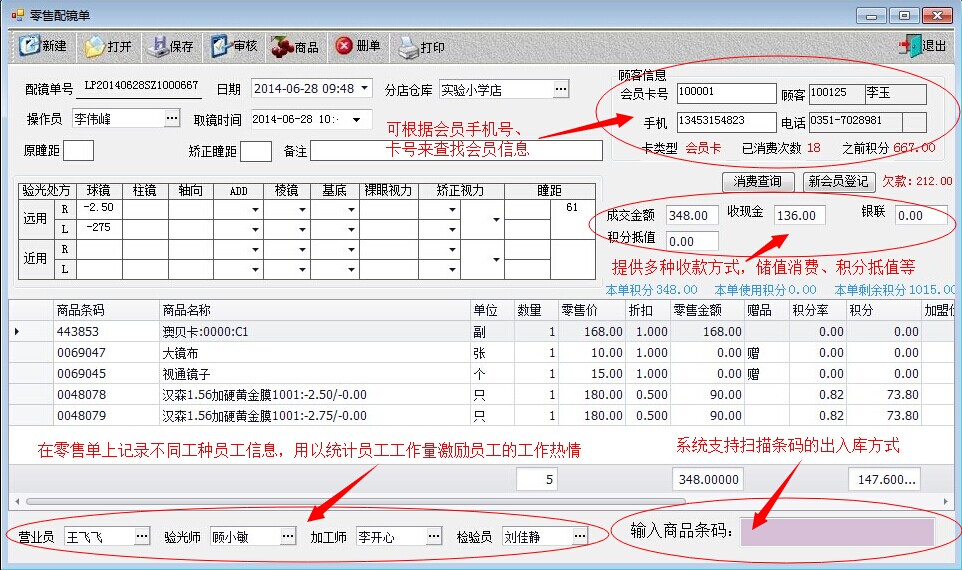Click the 会员卡号 input field

[x=725, y=93]
